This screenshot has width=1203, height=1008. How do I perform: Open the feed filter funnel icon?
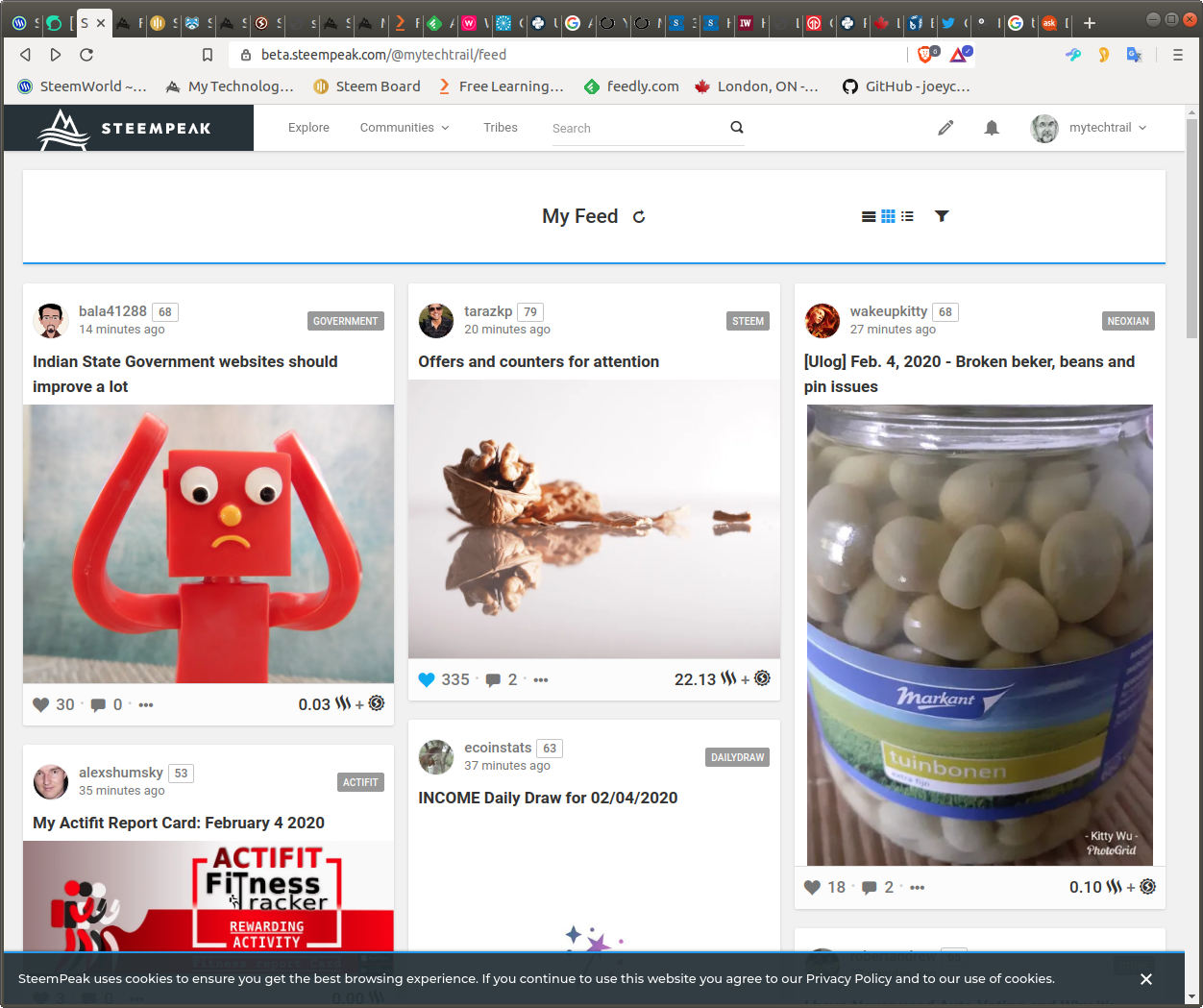pyautogui.click(x=942, y=216)
